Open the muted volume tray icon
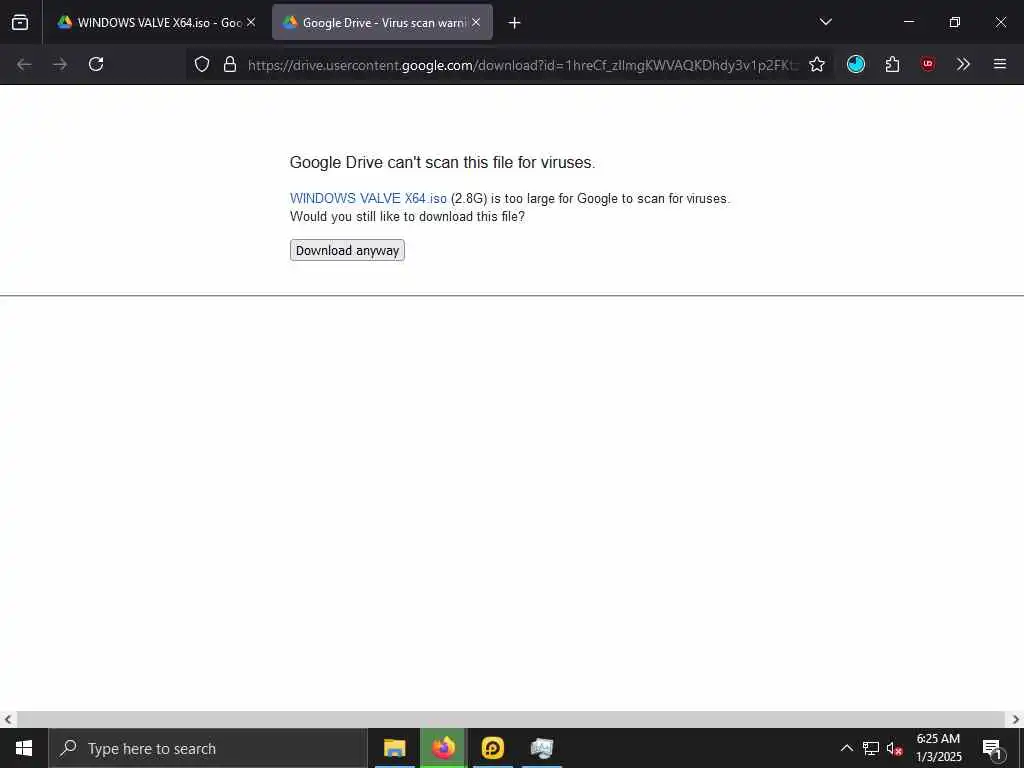The width and height of the screenshot is (1024, 768). click(x=895, y=748)
